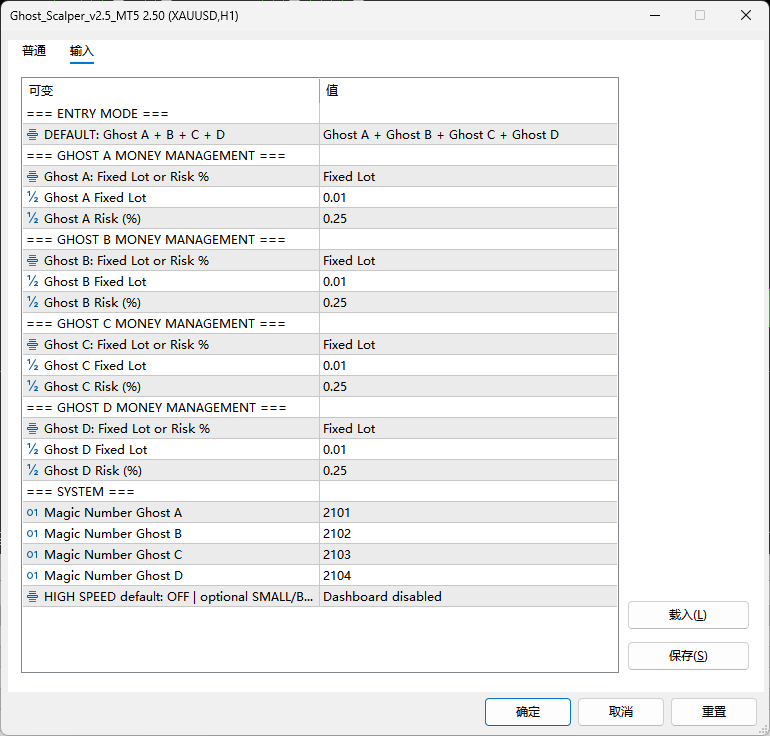Edit Ghost A Risk (%) value 0.25

468,218
